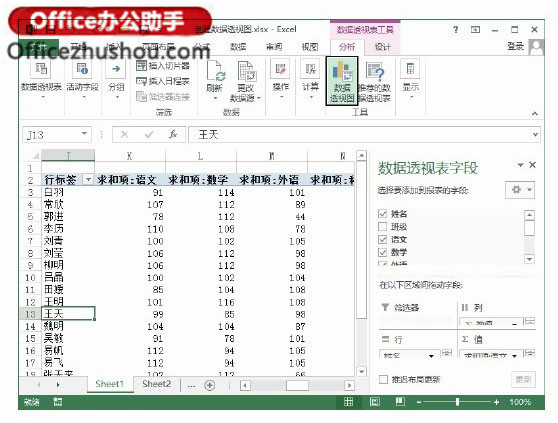Open the 数据 (Data) ribbon tab
This screenshot has width=558, height=423.
pyautogui.click(x=238, y=47)
